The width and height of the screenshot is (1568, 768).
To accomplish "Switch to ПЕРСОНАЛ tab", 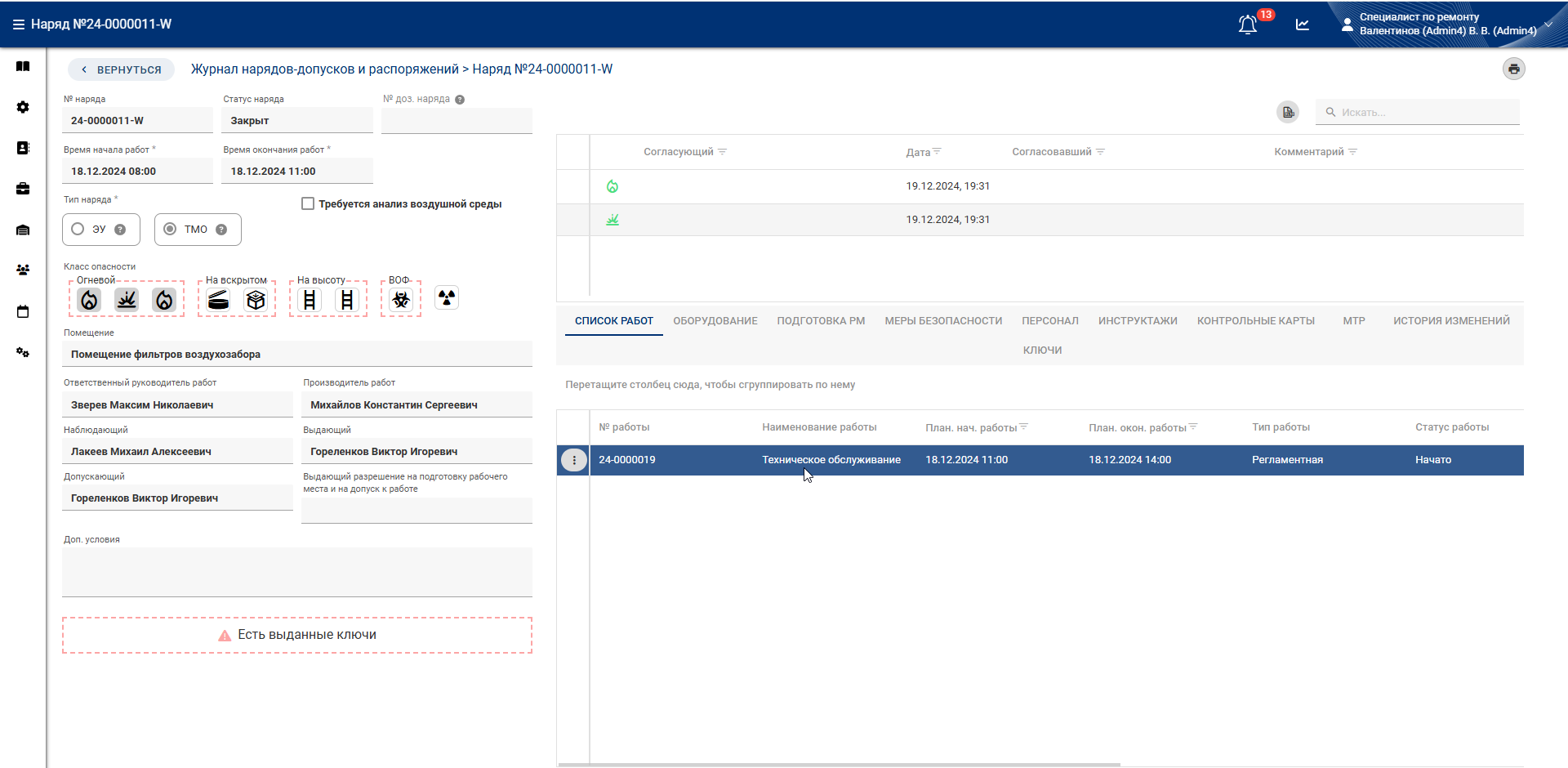I will 1050,321.
